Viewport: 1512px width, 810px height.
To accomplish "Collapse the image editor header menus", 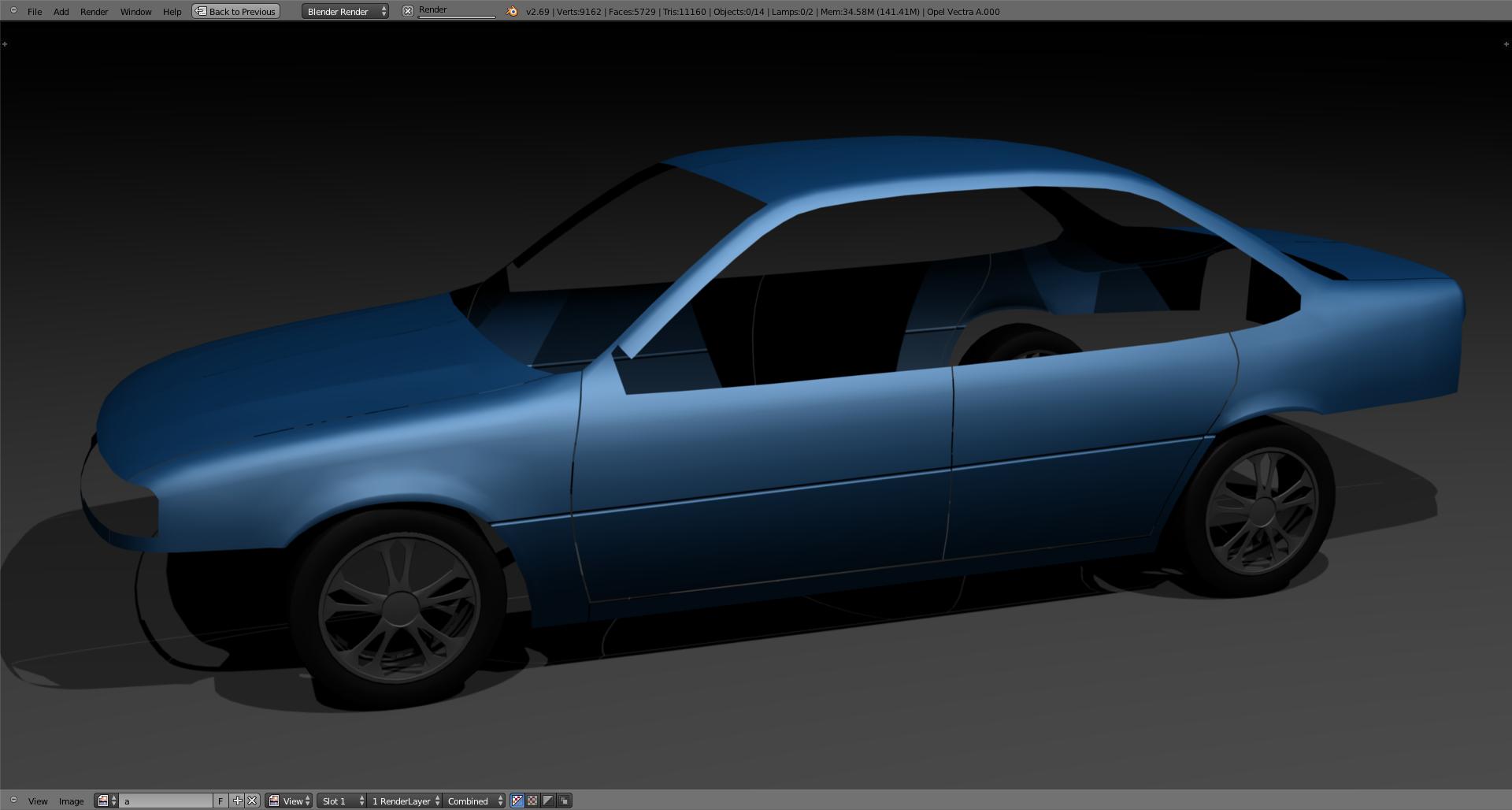I will [13, 801].
